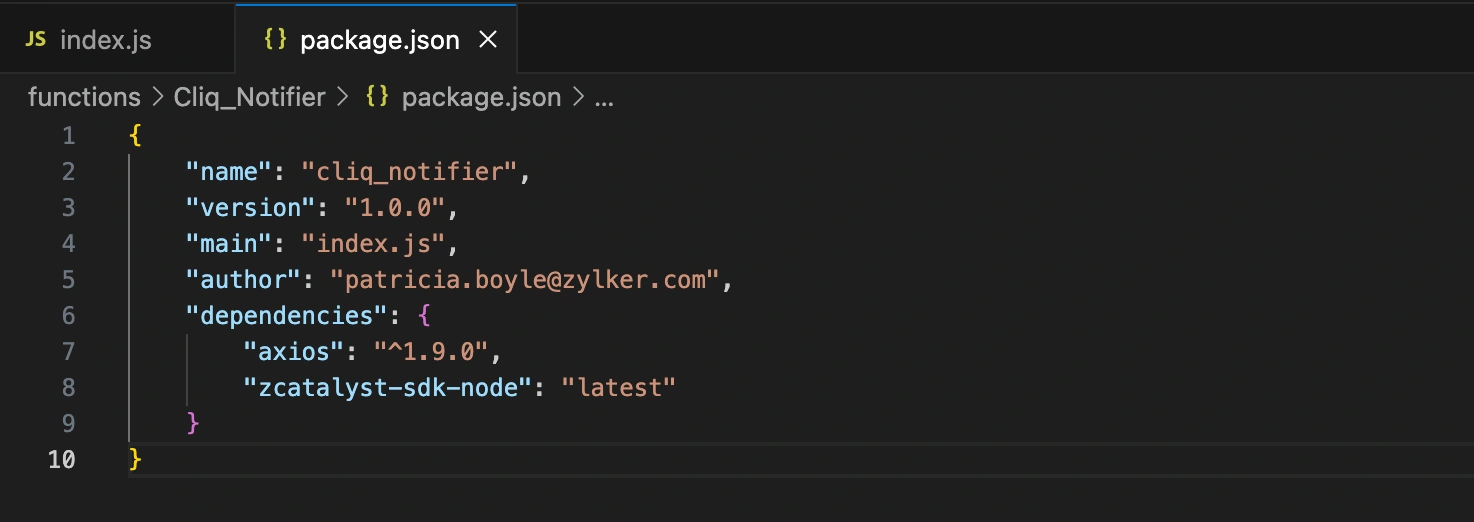
Task: Close the package.json tab
Action: 488,40
